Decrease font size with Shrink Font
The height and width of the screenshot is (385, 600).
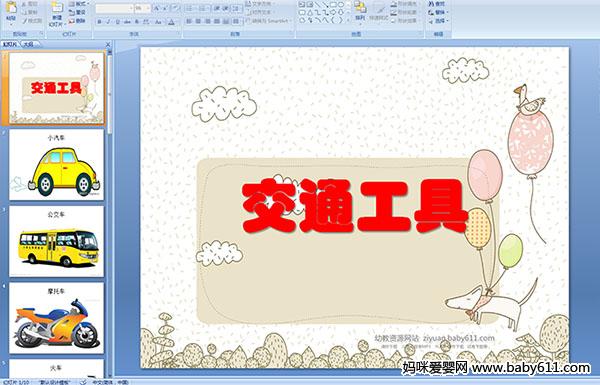(165, 8)
